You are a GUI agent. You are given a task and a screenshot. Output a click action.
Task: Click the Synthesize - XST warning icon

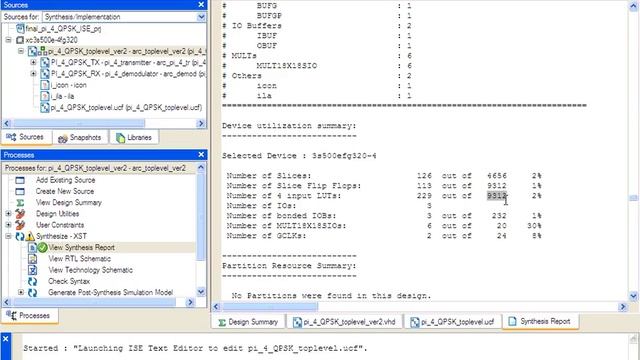[30, 236]
